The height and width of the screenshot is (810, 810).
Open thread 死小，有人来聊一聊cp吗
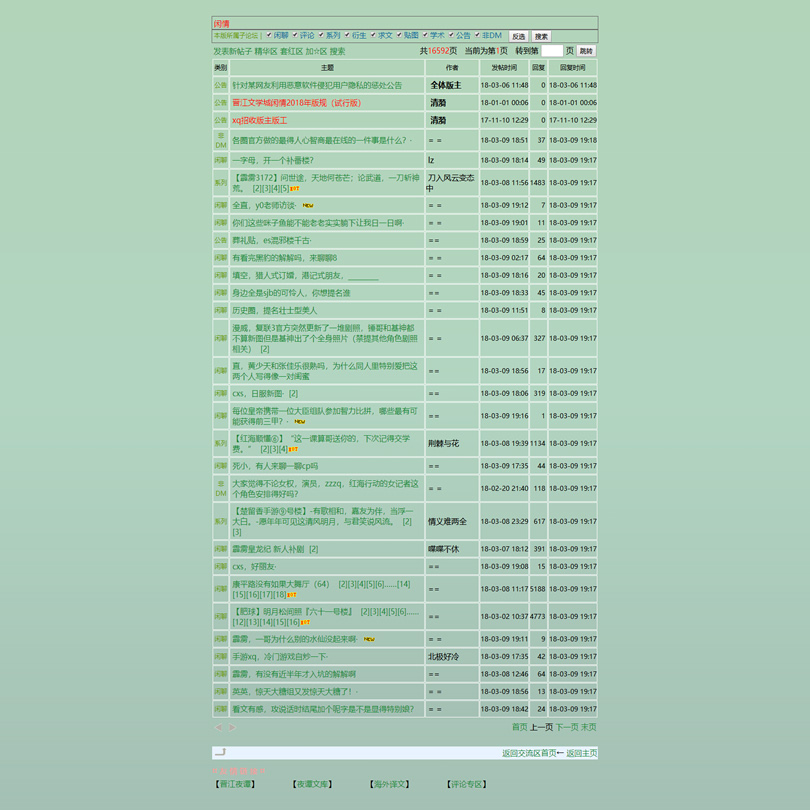(275, 466)
